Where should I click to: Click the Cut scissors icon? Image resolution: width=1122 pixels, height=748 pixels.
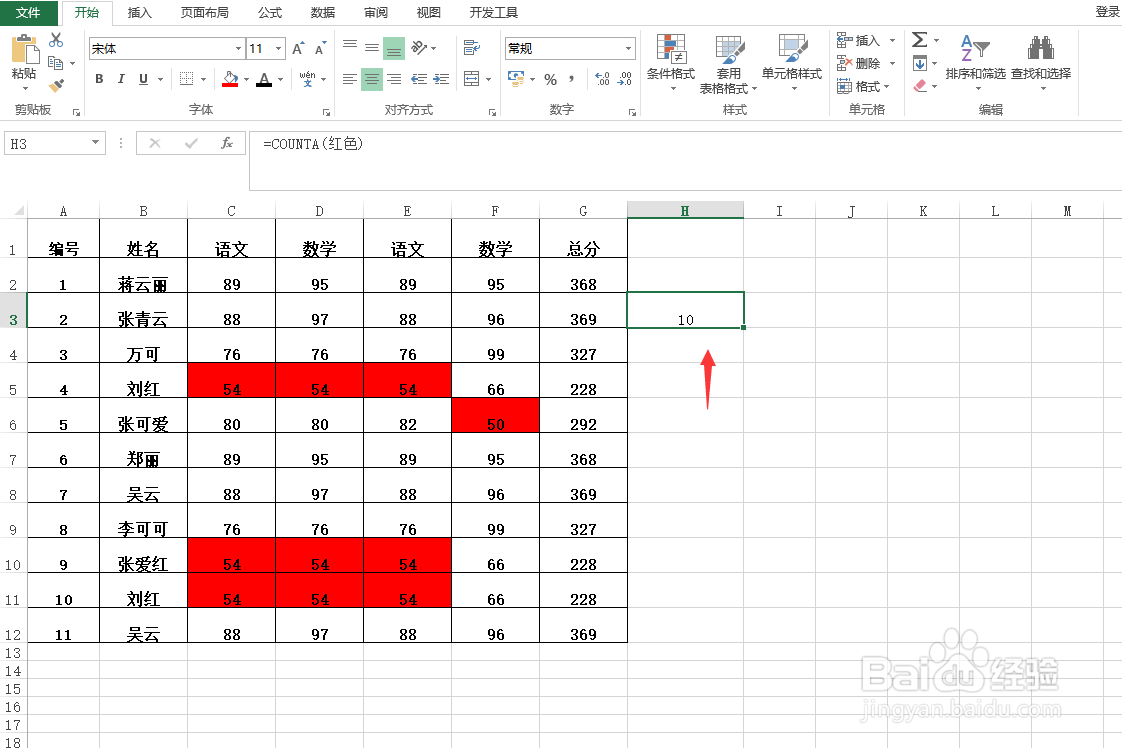(x=56, y=40)
